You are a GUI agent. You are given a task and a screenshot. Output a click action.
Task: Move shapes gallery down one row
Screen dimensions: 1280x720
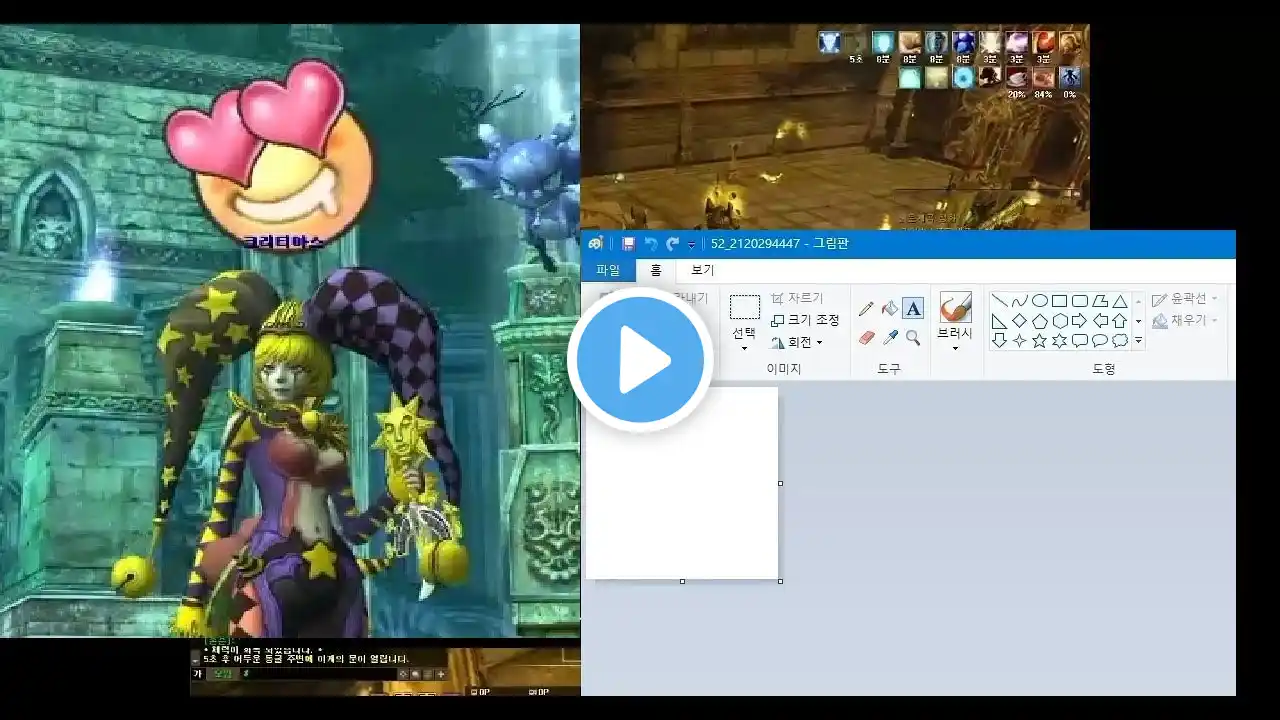pos(1138,321)
